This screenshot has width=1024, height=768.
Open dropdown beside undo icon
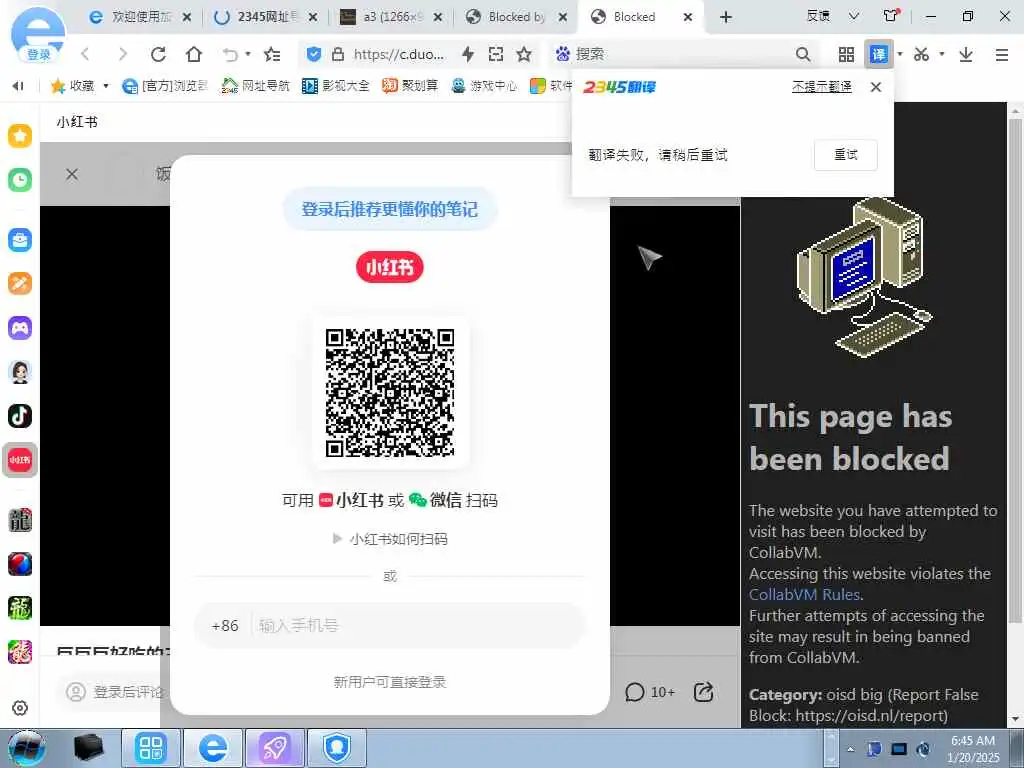248,54
